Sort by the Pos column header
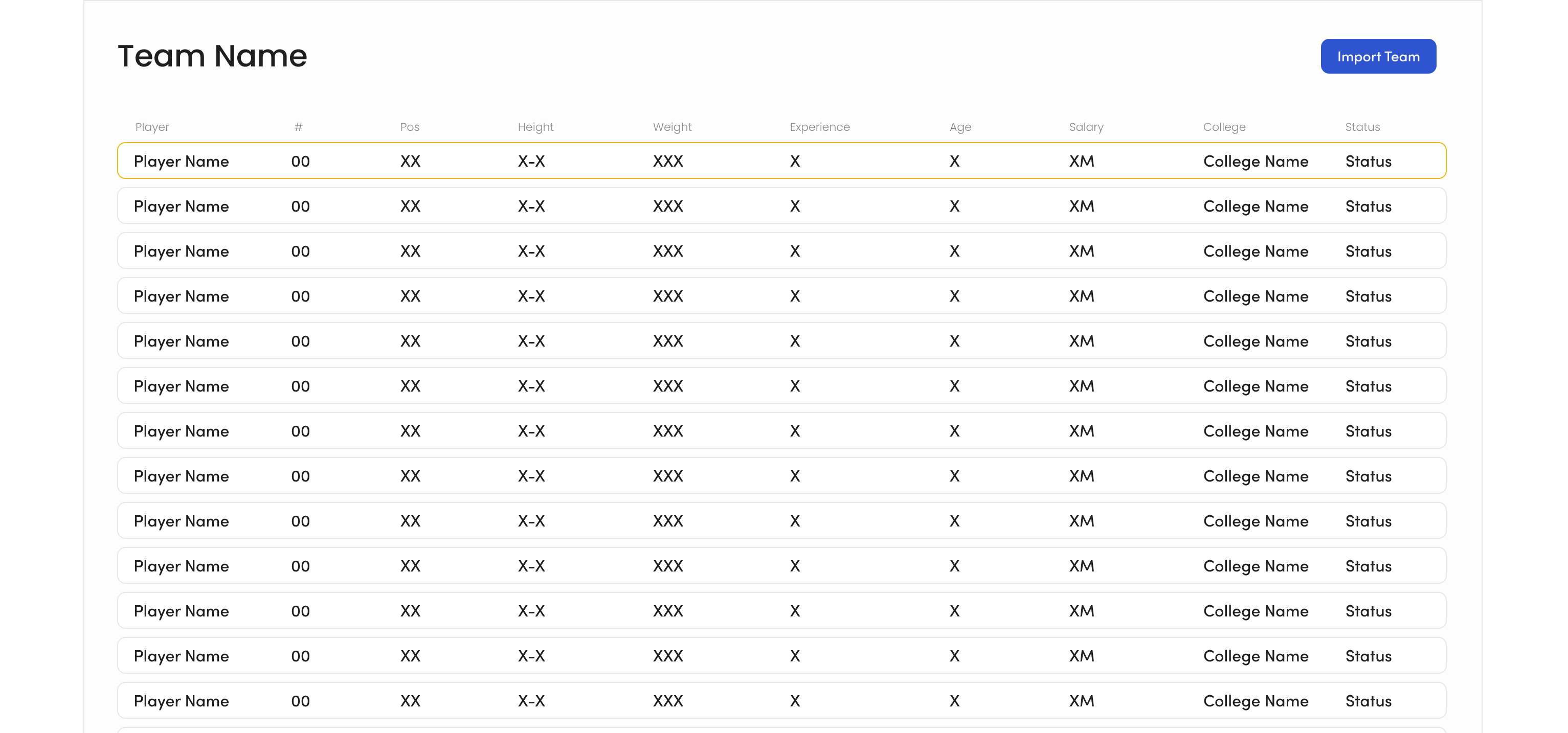This screenshot has width=1568, height=733. click(410, 127)
